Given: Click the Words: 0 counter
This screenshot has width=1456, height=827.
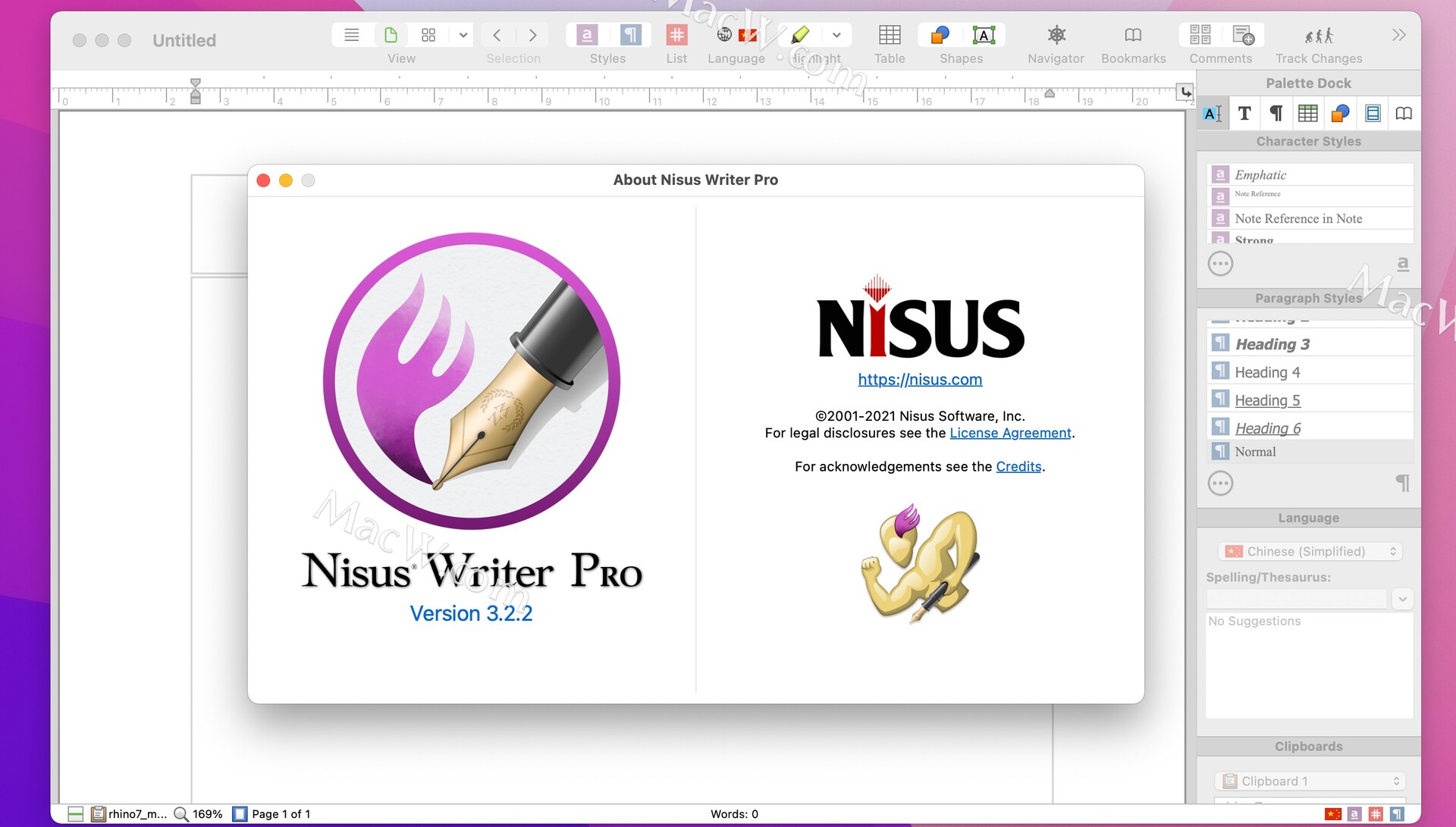Looking at the screenshot, I should click(x=734, y=814).
